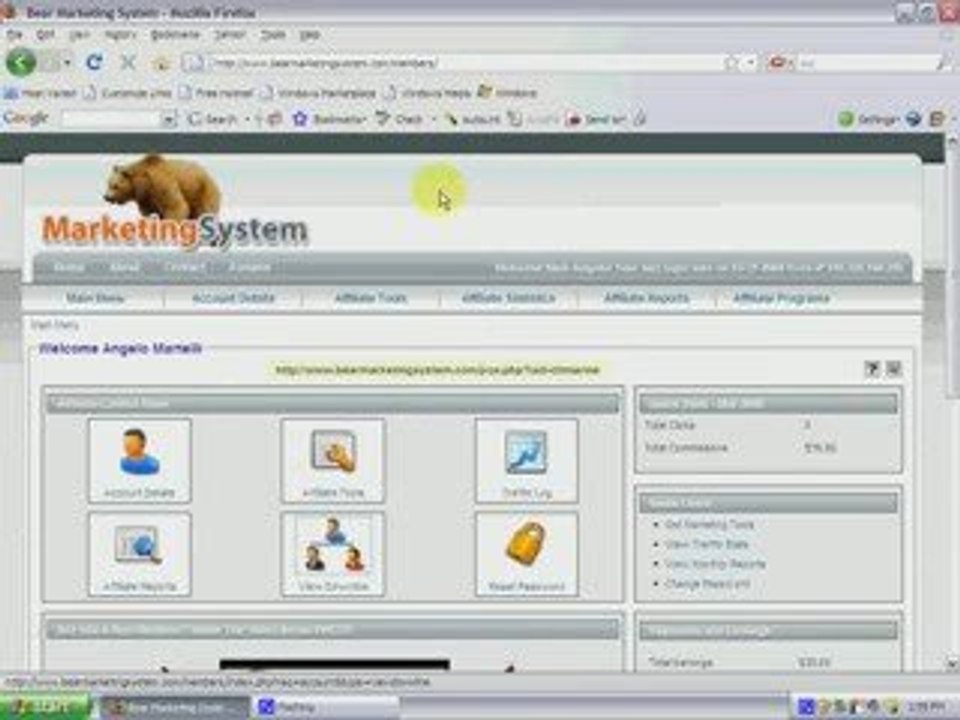Open the Google search box dropdown

coord(169,119)
